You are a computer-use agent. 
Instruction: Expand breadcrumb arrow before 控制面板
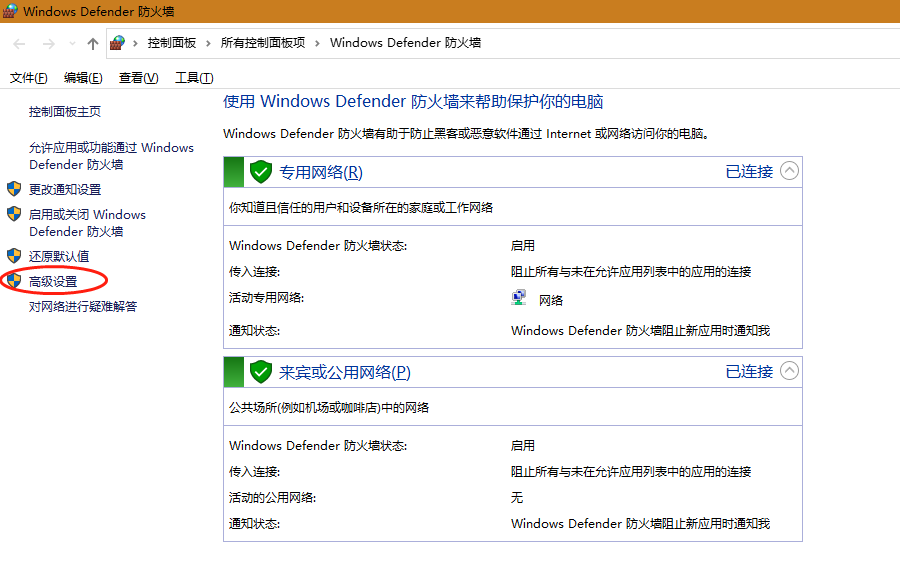coord(135,43)
